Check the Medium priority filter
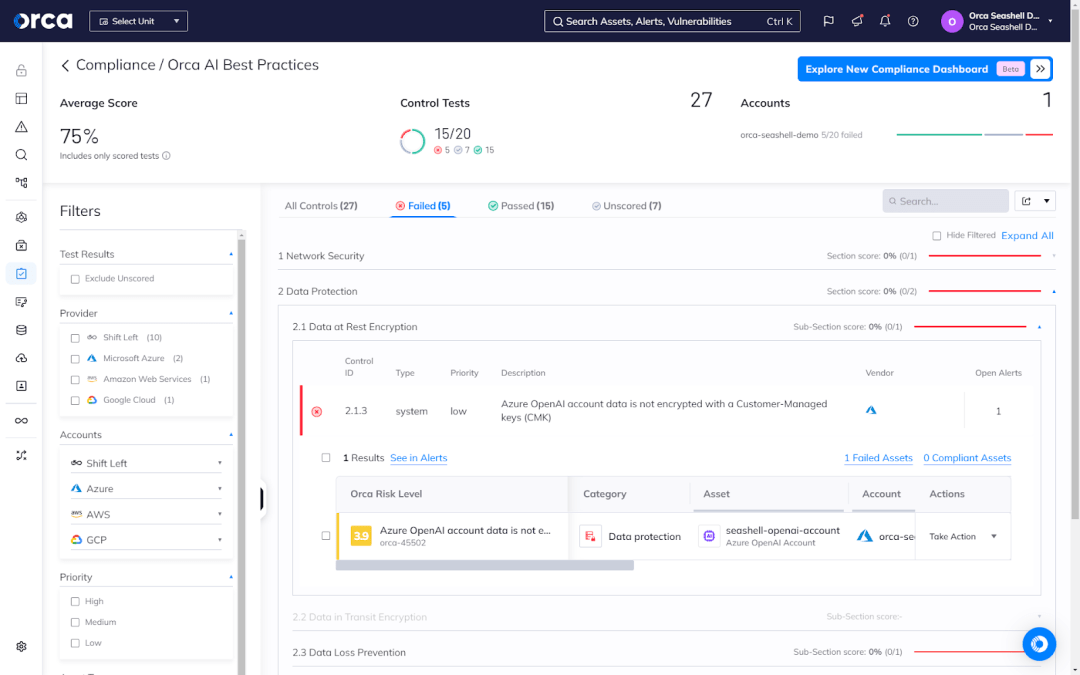The image size is (1080, 675). tap(75, 623)
